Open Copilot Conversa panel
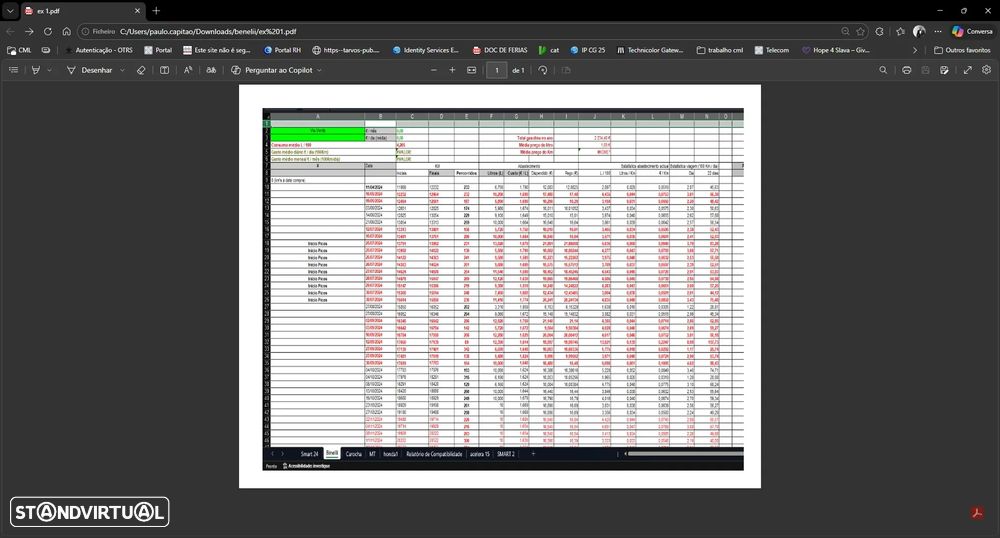The image size is (1000, 538). point(972,31)
